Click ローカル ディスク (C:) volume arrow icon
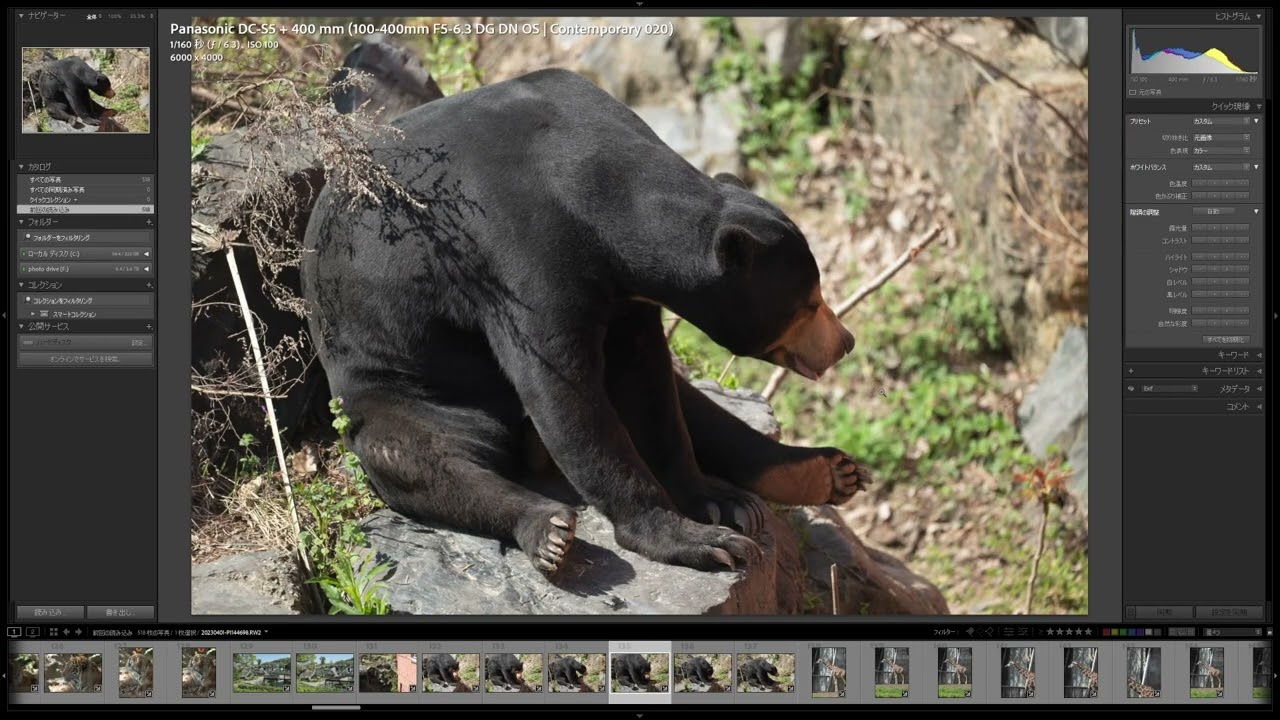 [147, 254]
